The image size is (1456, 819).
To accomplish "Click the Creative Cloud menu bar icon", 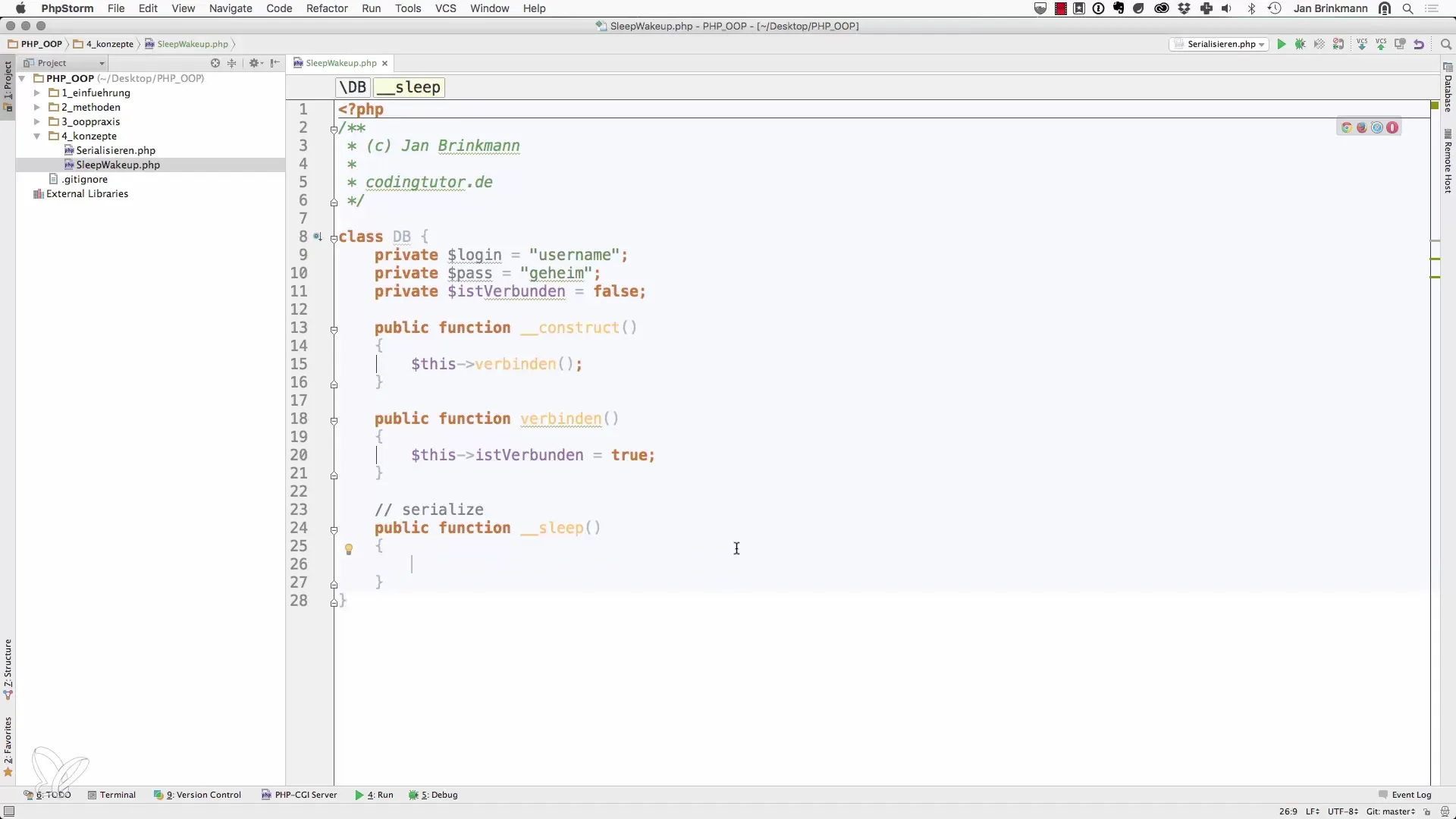I will [x=1162, y=8].
